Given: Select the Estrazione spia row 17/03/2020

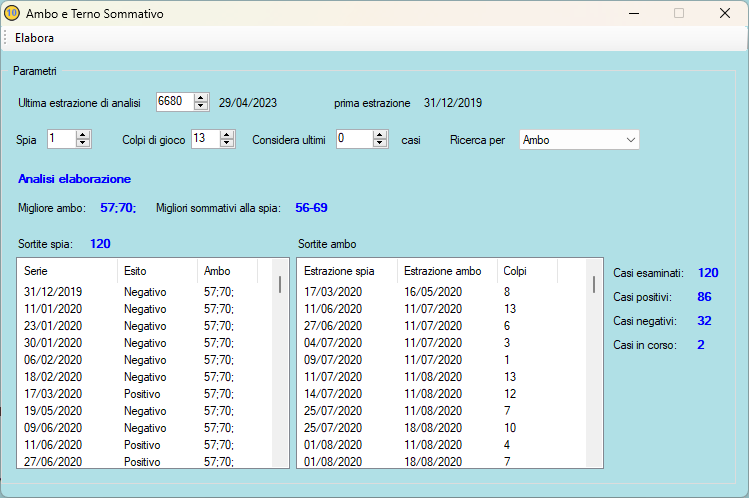Looking at the screenshot, I should 442,292.
